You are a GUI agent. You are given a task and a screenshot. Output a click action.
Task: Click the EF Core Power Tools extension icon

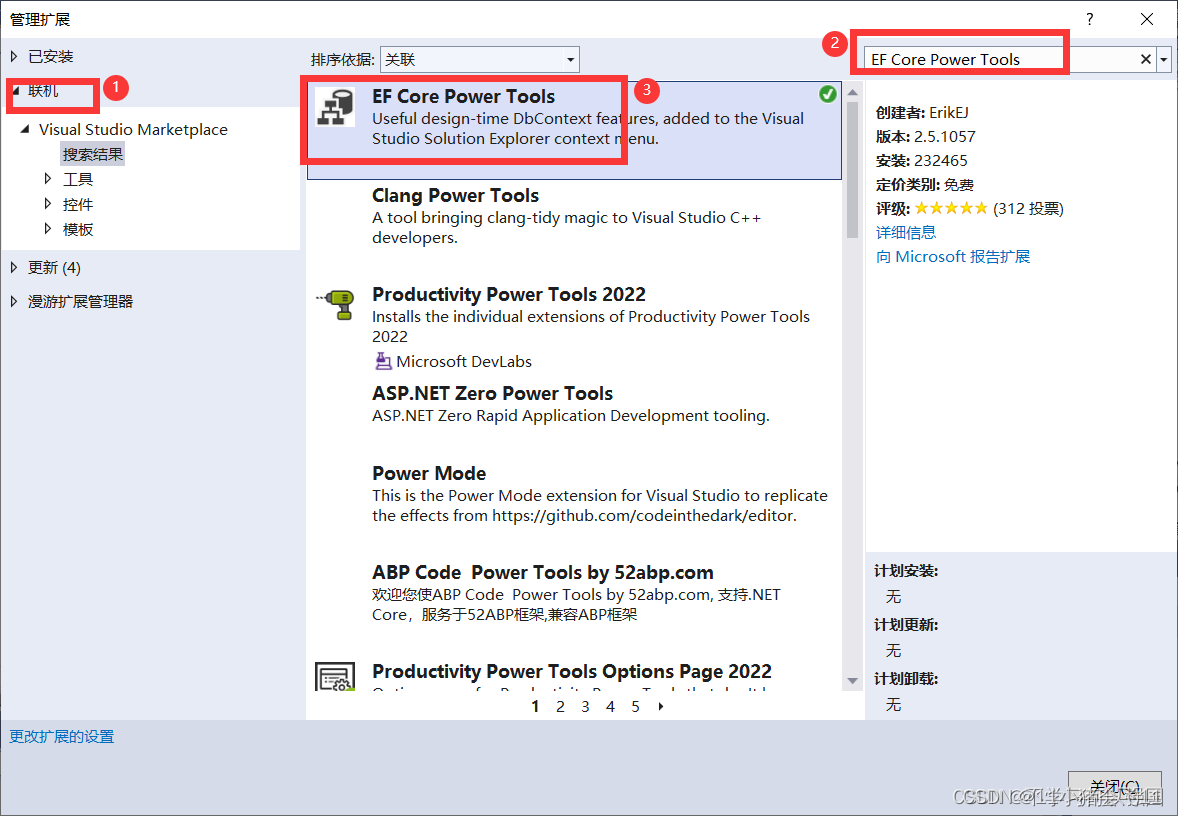[x=334, y=107]
